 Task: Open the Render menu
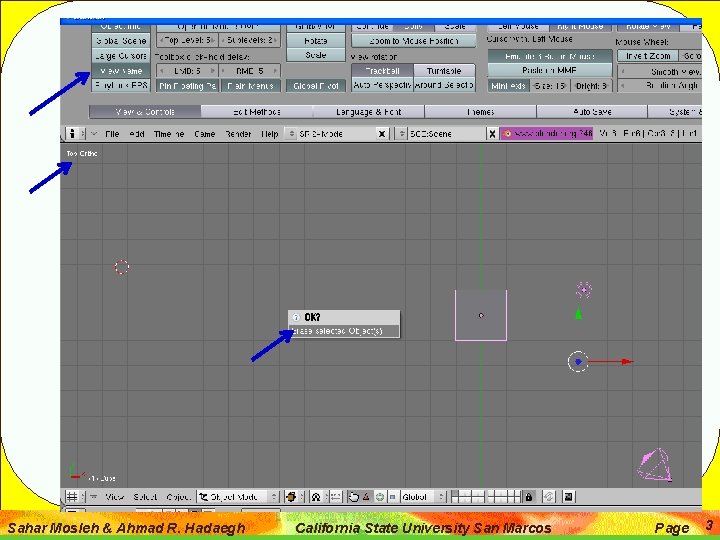tap(238, 134)
